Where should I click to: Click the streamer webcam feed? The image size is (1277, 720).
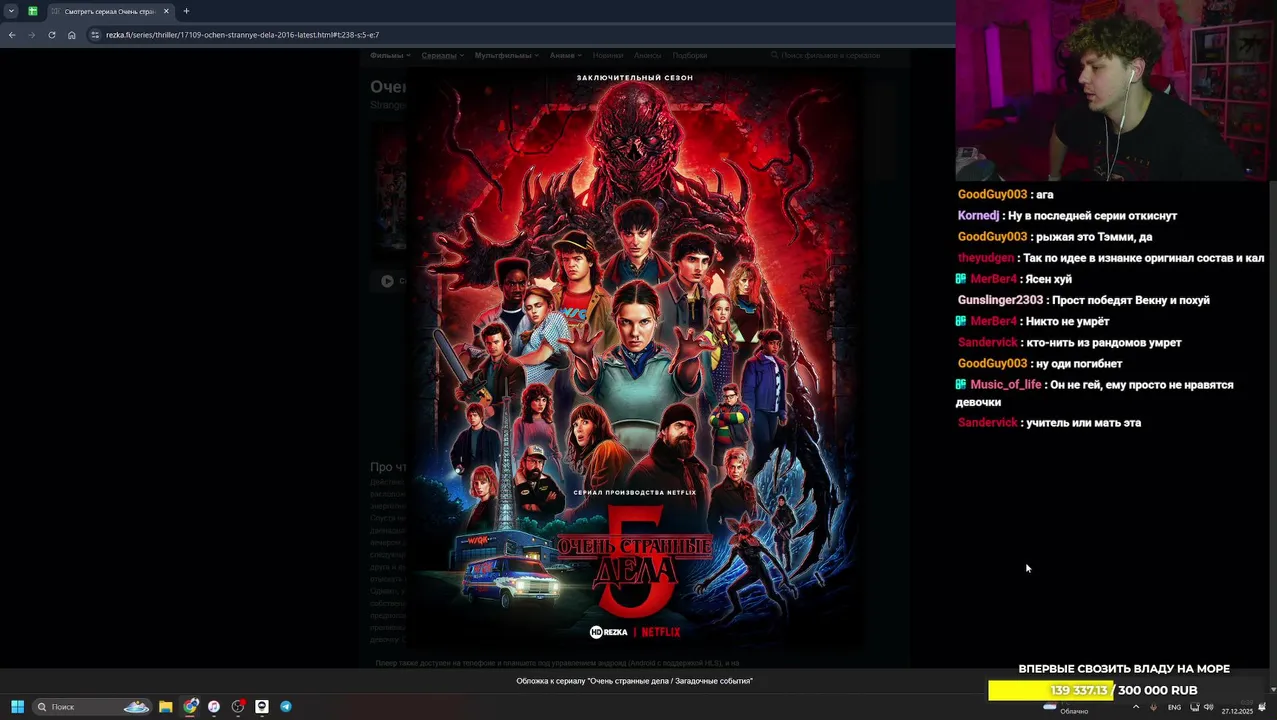point(1116,90)
